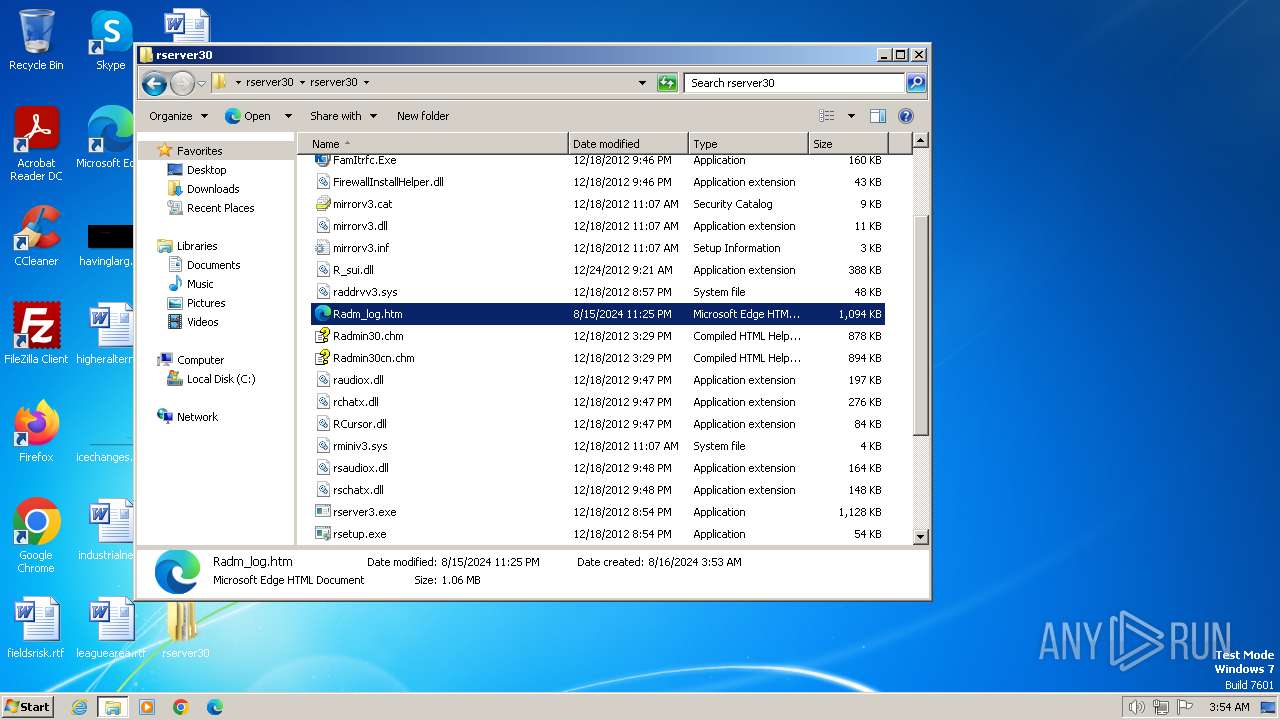The height and width of the screenshot is (720, 1280).
Task: Select Local Disk (C:) in navigation pane
Action: point(221,379)
